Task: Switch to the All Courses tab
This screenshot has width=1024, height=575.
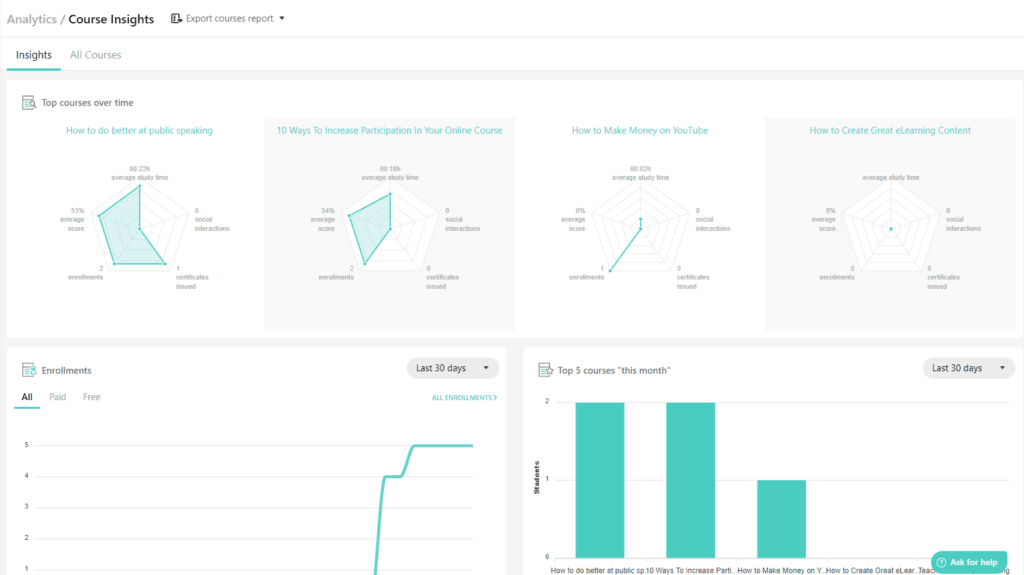Action: point(95,55)
